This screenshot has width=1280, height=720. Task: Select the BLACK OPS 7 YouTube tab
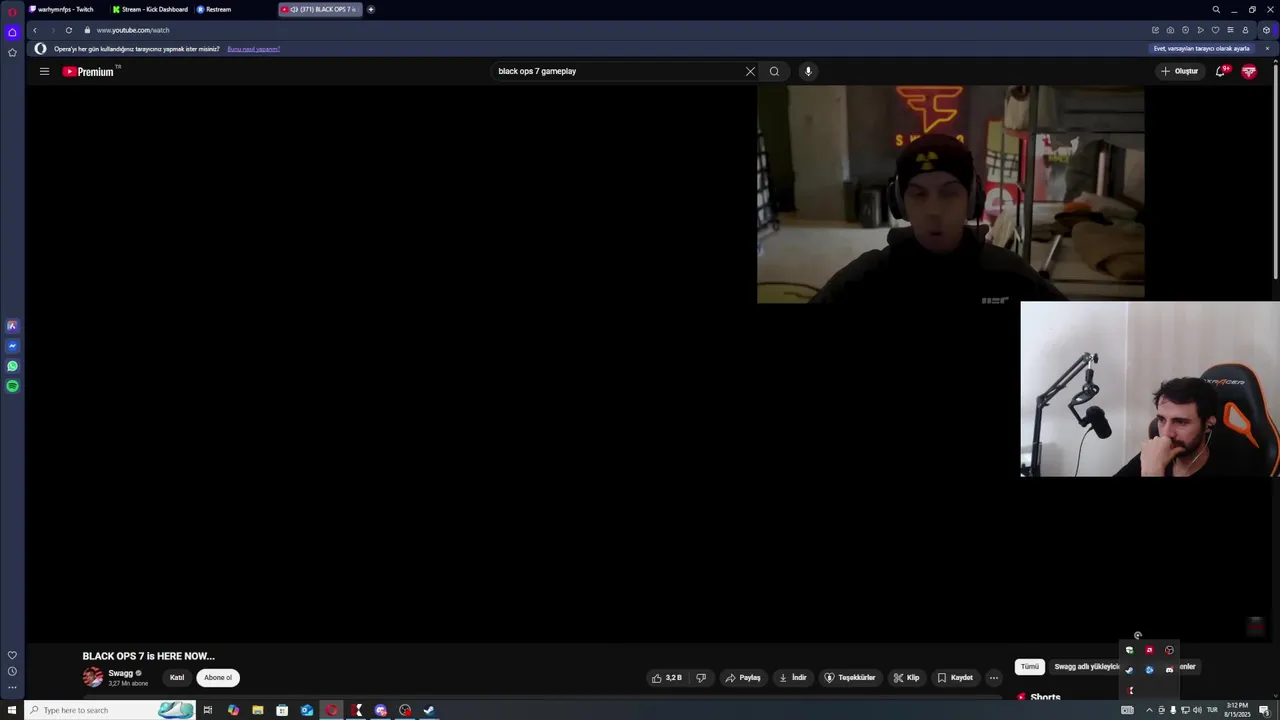(320, 9)
